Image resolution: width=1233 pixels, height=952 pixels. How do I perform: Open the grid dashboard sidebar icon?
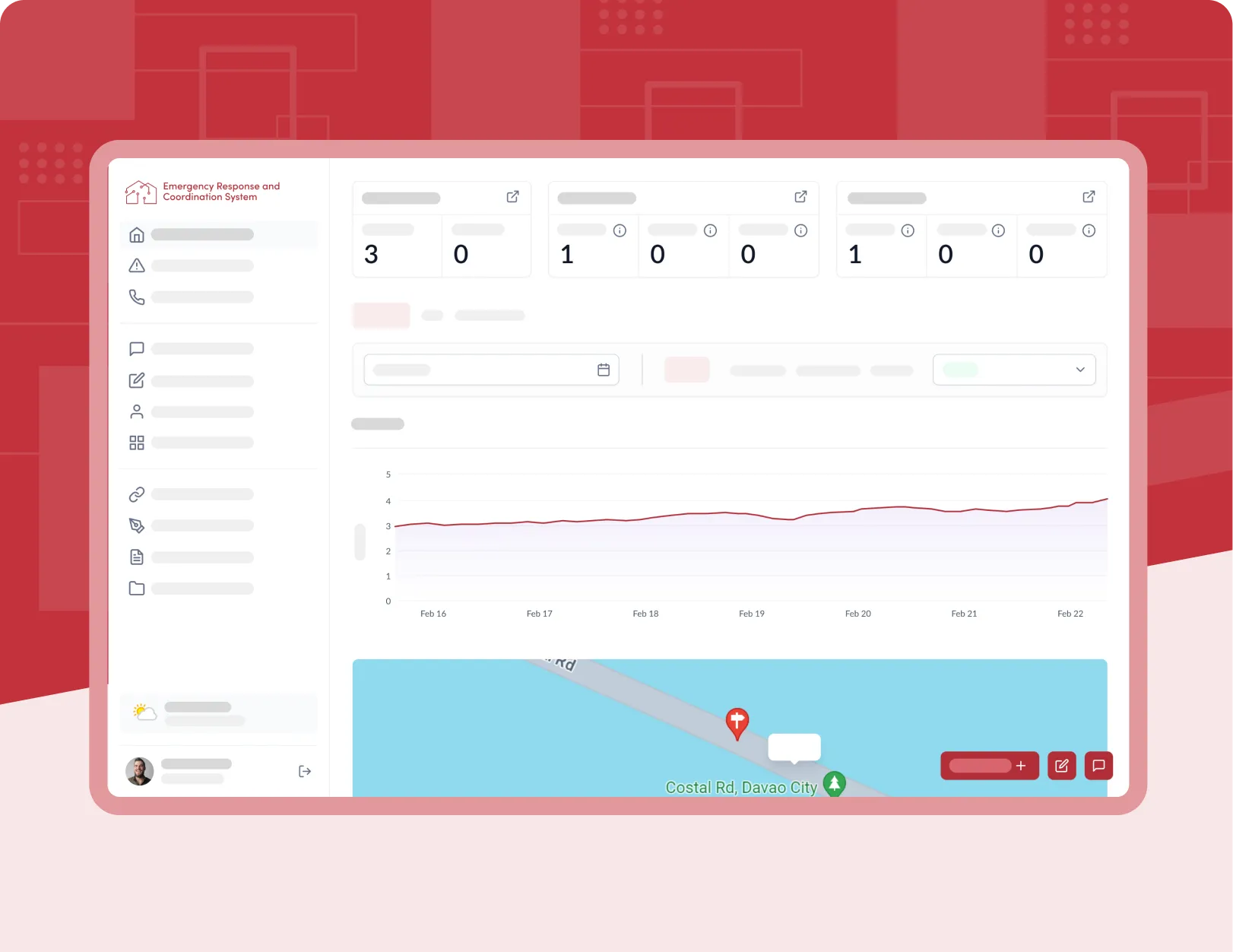point(137,443)
